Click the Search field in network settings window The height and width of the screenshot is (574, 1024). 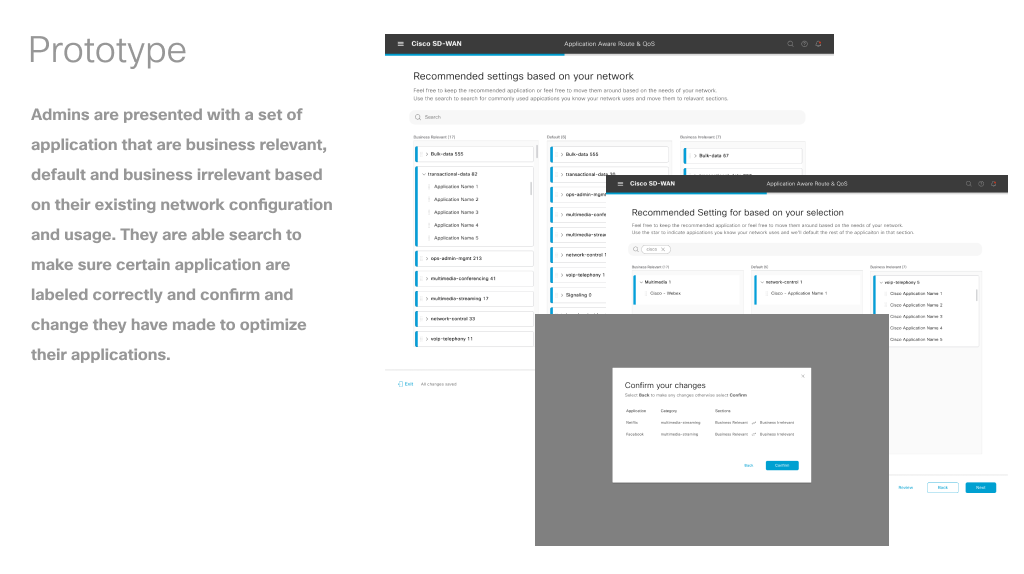click(x=607, y=118)
